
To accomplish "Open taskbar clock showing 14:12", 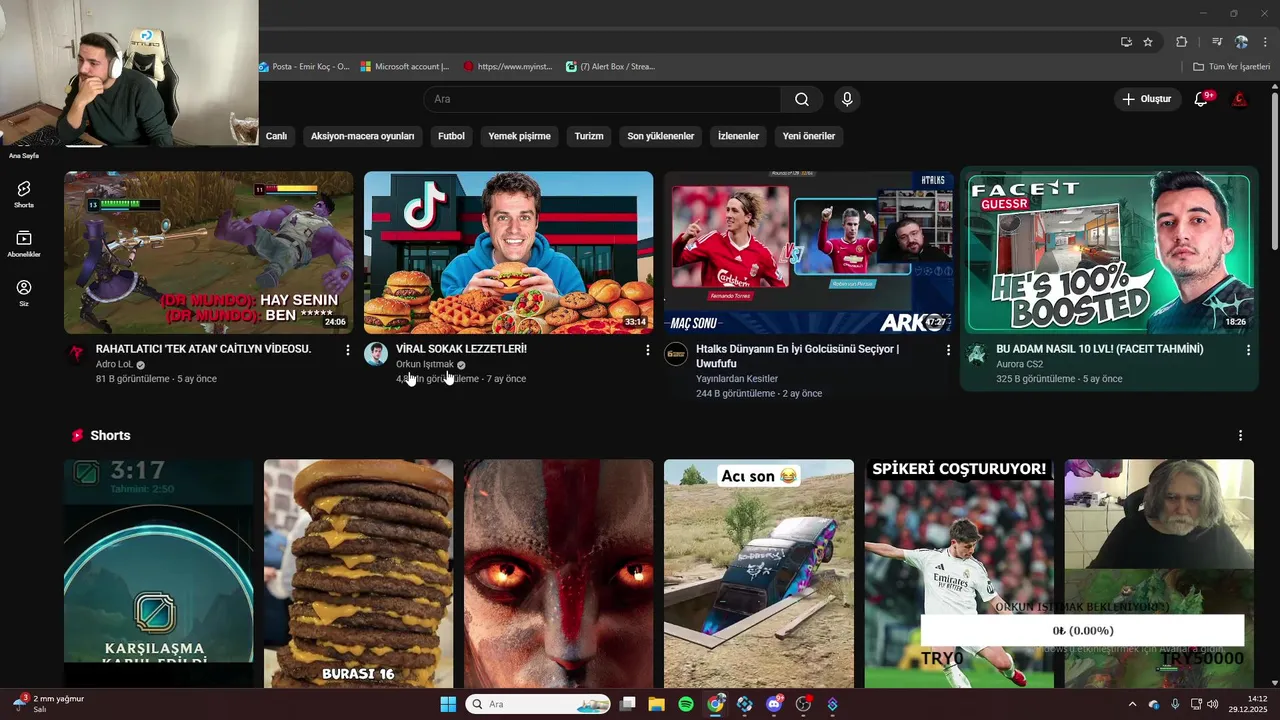I will 1249,704.
